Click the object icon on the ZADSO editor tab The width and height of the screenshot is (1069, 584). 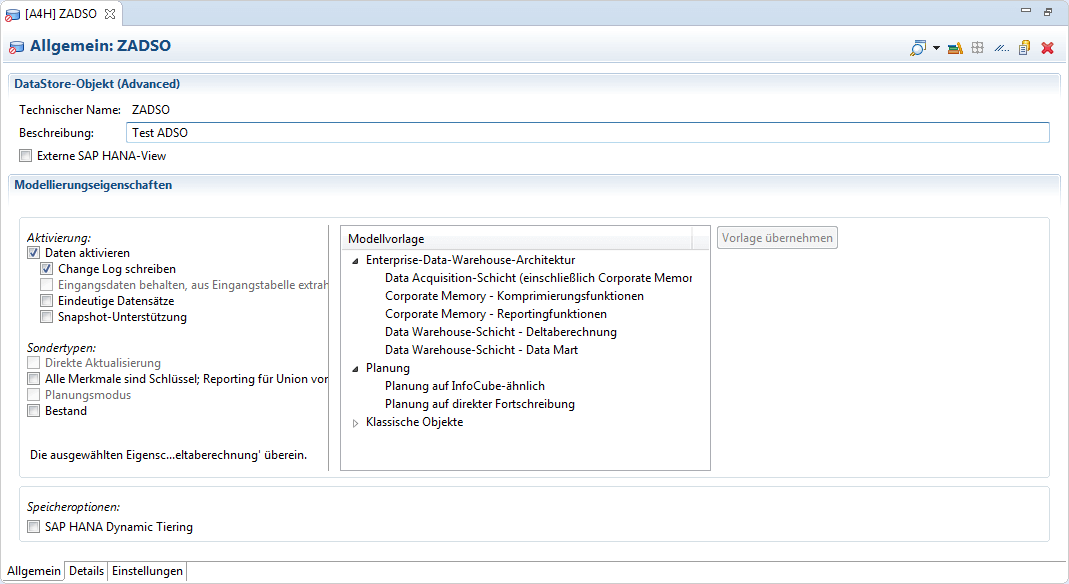(x=14, y=13)
